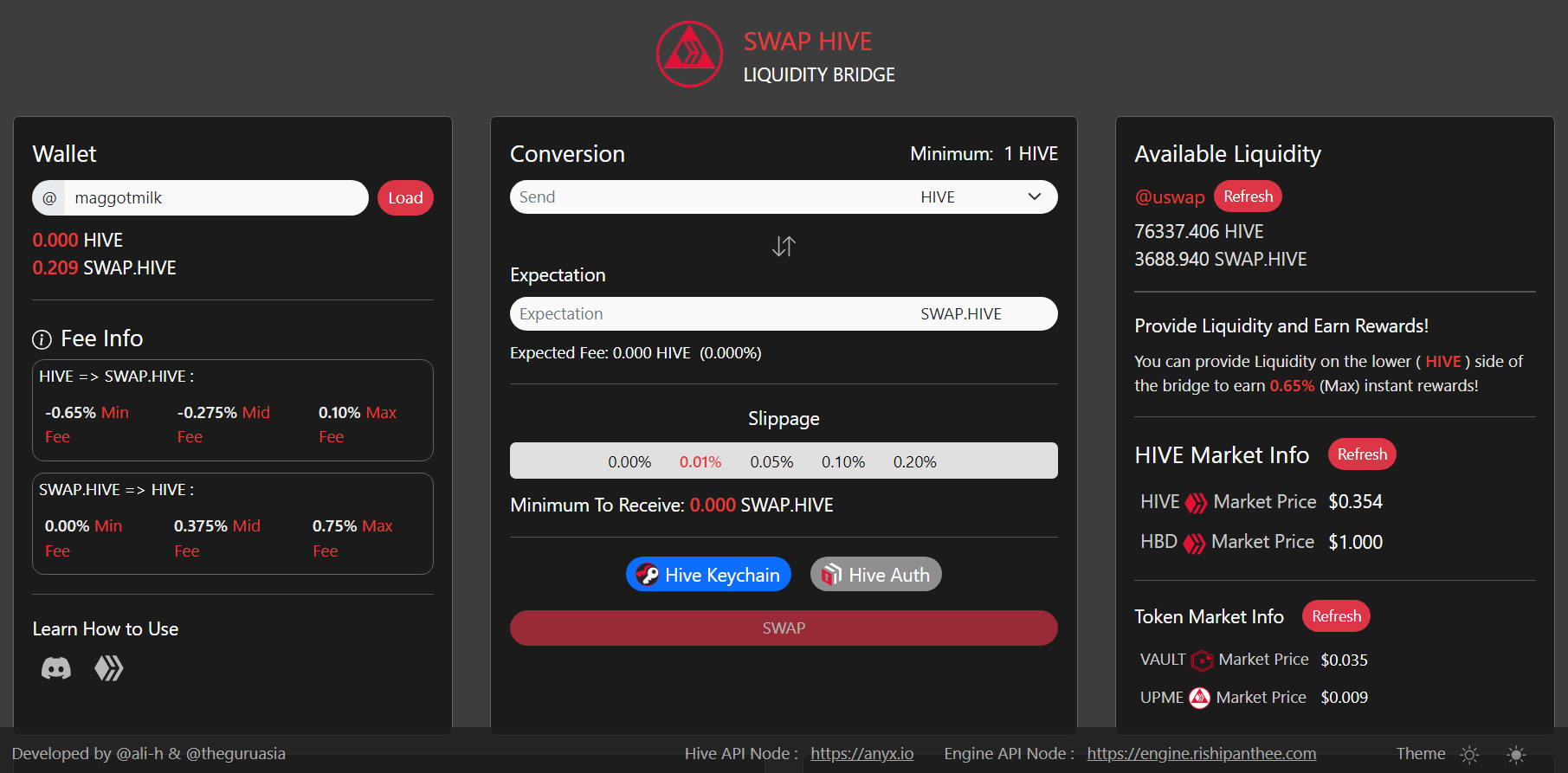The width and height of the screenshot is (1568, 773).
Task: Click the Send amount input field
Action: pyautogui.click(x=710, y=197)
